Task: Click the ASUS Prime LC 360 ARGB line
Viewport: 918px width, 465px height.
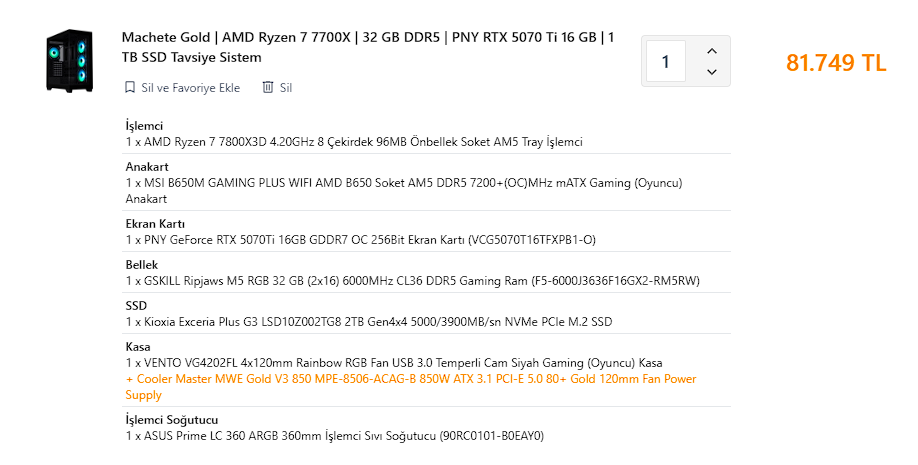Action: pyautogui.click(x=335, y=436)
